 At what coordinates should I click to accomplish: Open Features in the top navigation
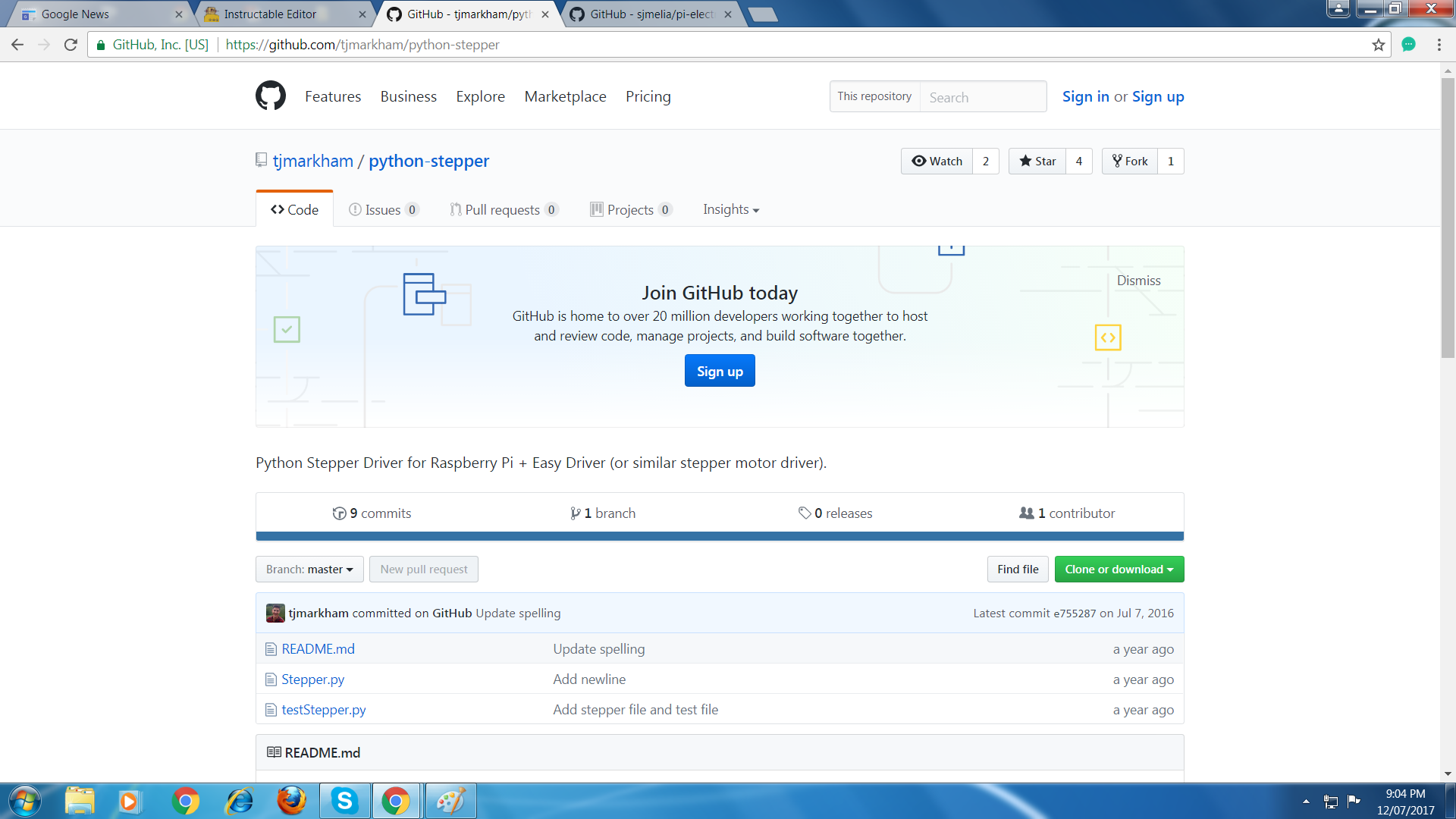tap(333, 96)
